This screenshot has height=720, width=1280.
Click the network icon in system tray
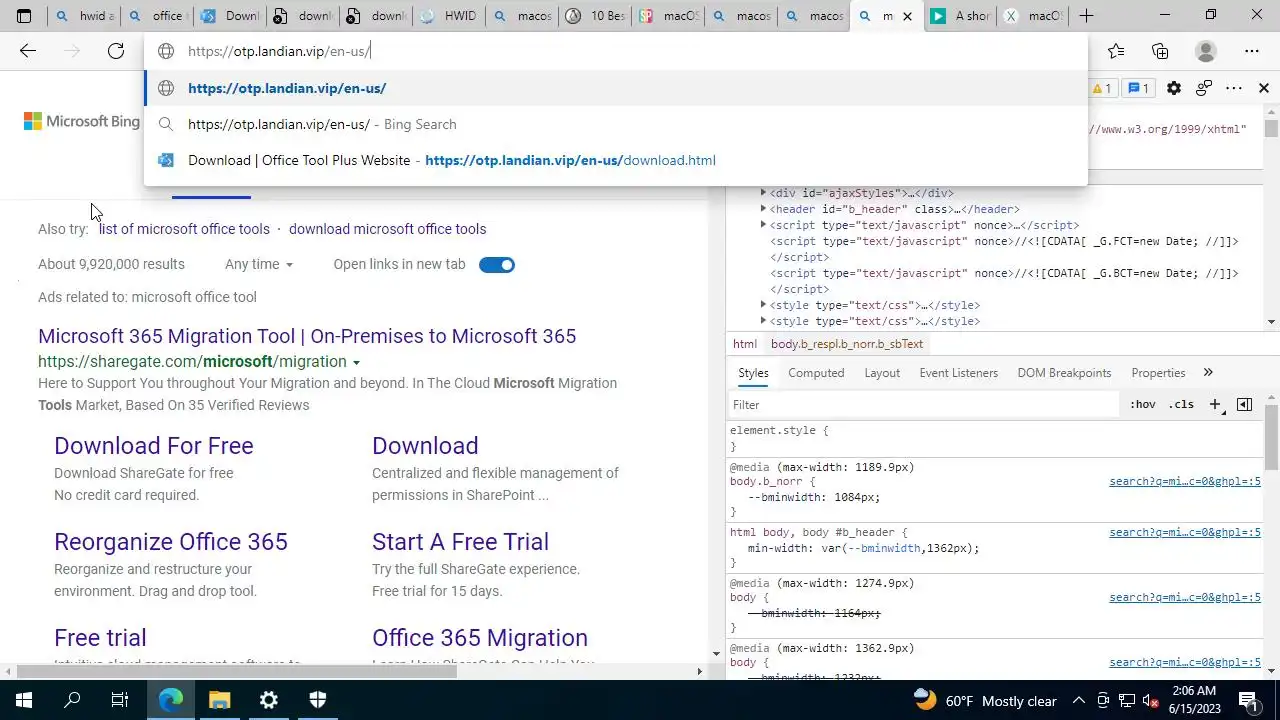tap(1127, 700)
